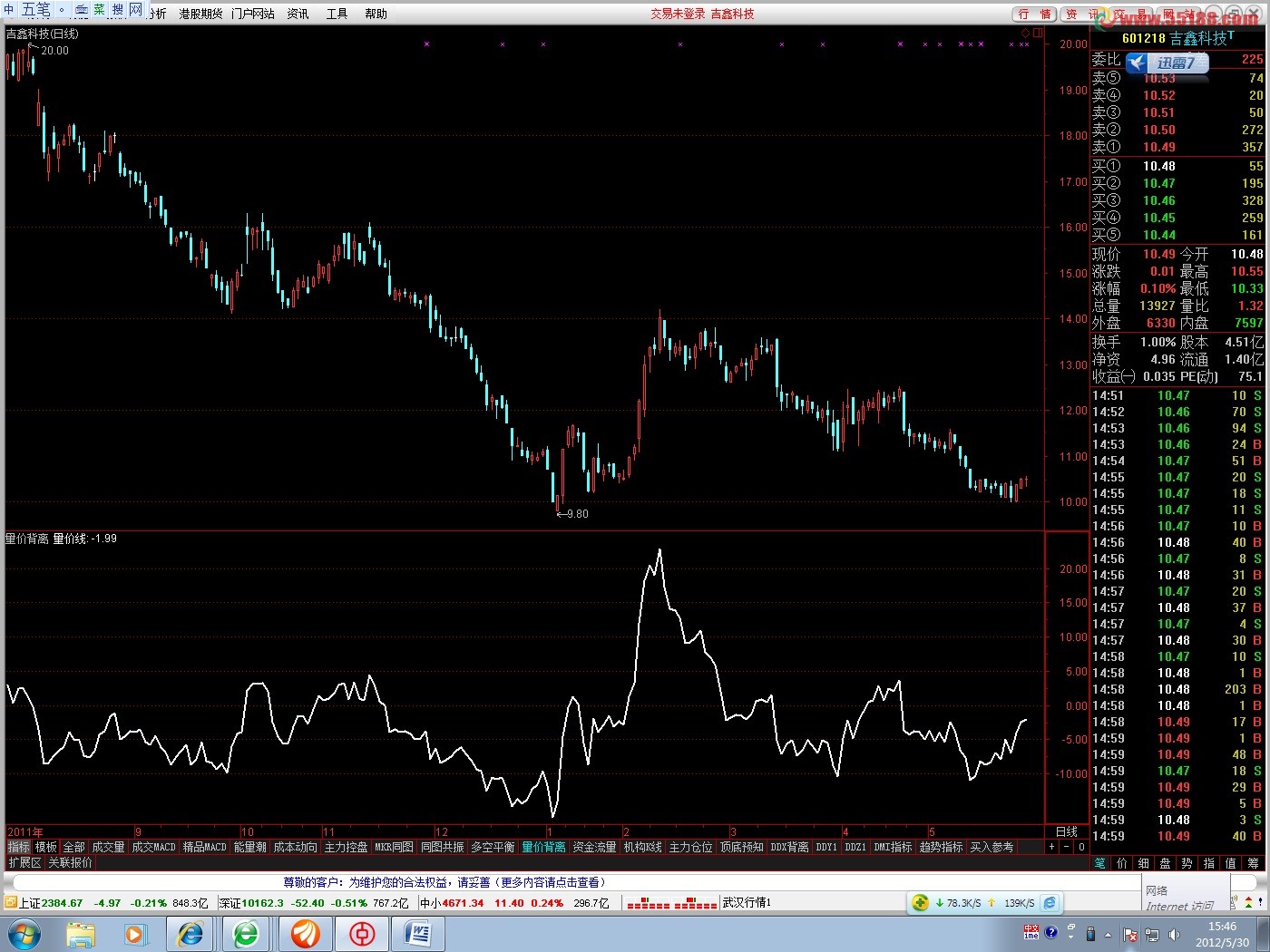Open the network connection tray icon
This screenshot has height=952, width=1270.
click(1150, 934)
